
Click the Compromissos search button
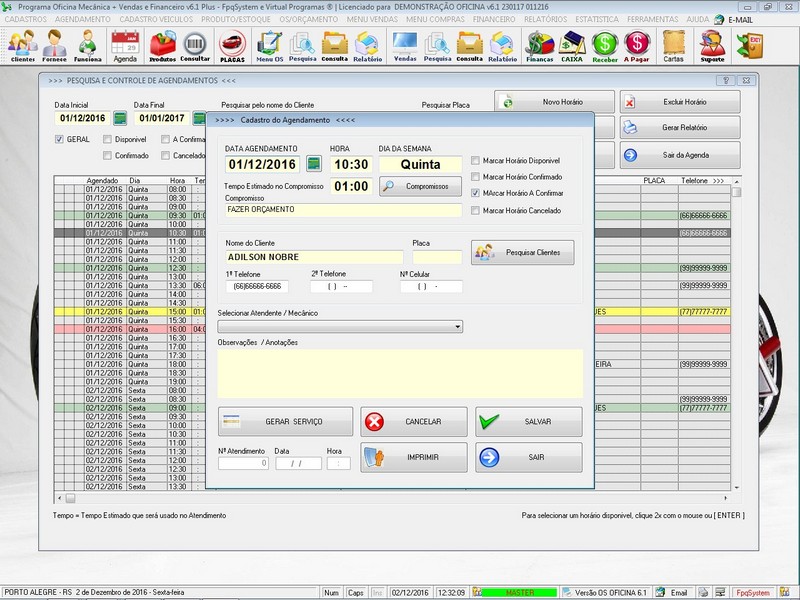click(420, 186)
